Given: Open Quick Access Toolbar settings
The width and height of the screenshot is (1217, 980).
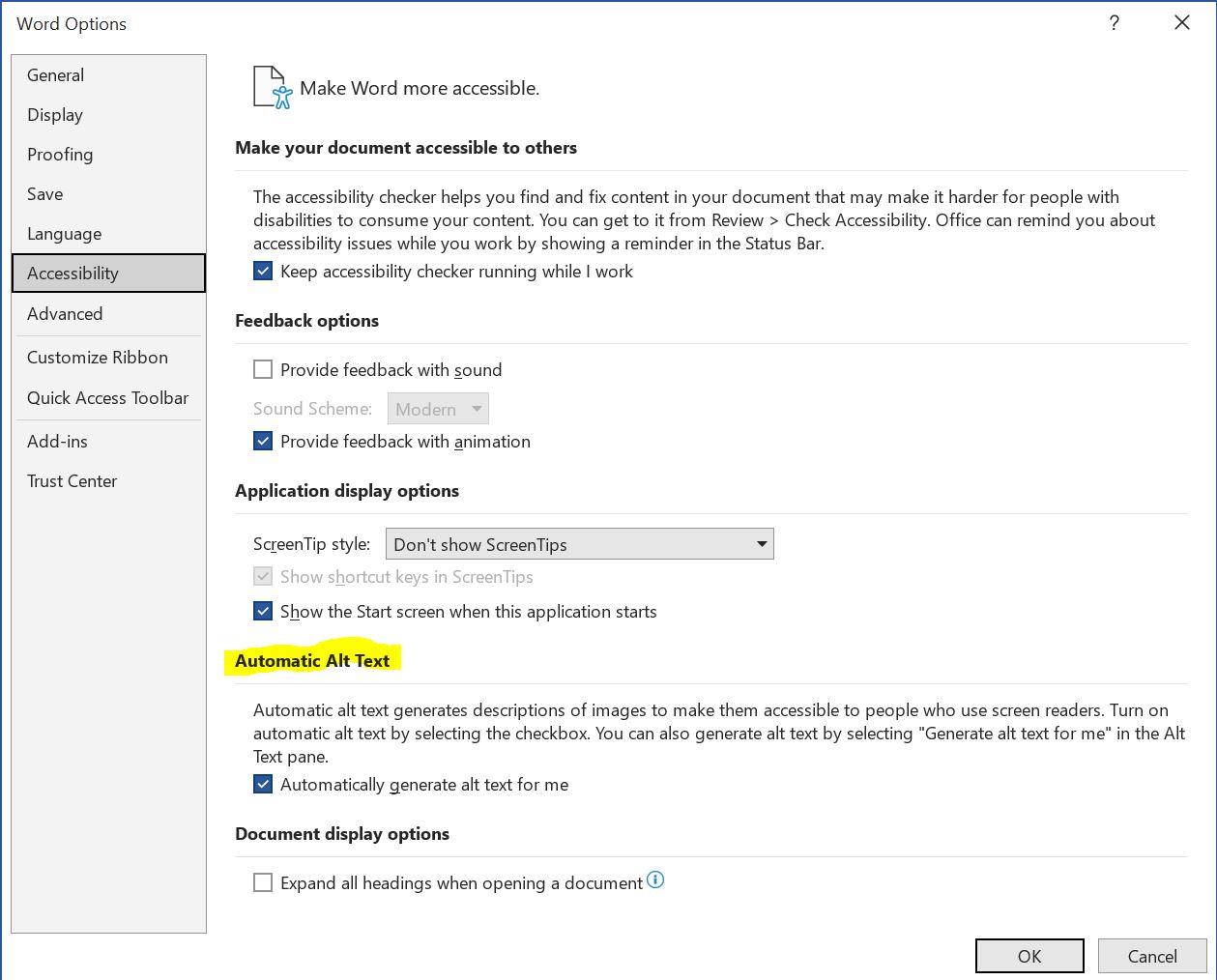Looking at the screenshot, I should coord(107,397).
